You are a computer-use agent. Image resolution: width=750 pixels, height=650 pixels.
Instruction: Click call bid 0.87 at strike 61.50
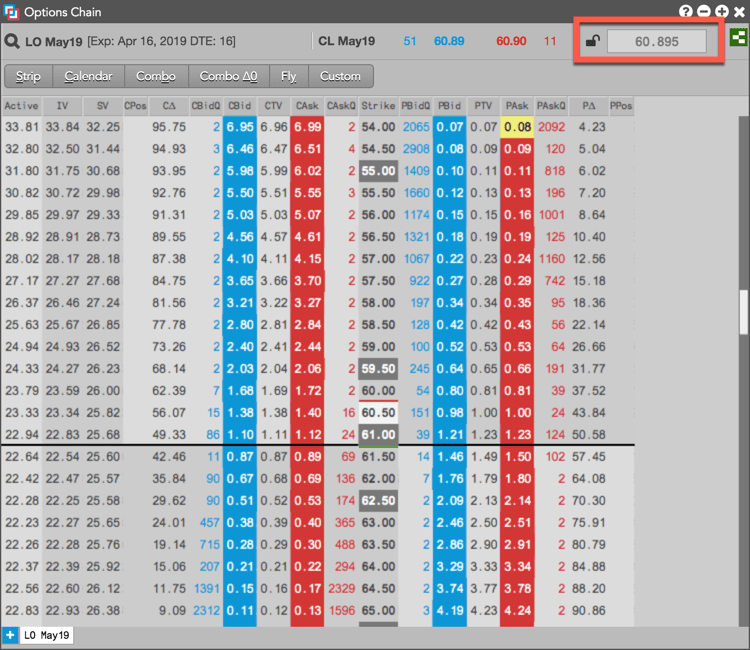240,457
